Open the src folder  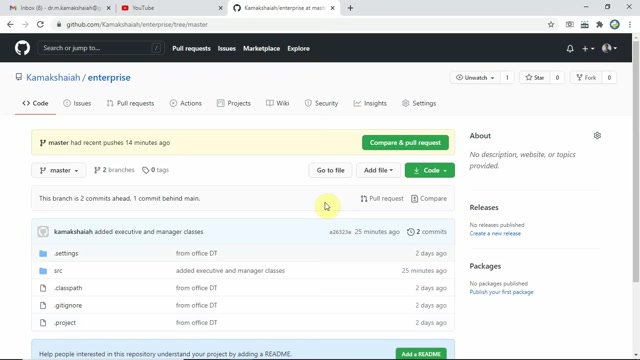coord(58,271)
